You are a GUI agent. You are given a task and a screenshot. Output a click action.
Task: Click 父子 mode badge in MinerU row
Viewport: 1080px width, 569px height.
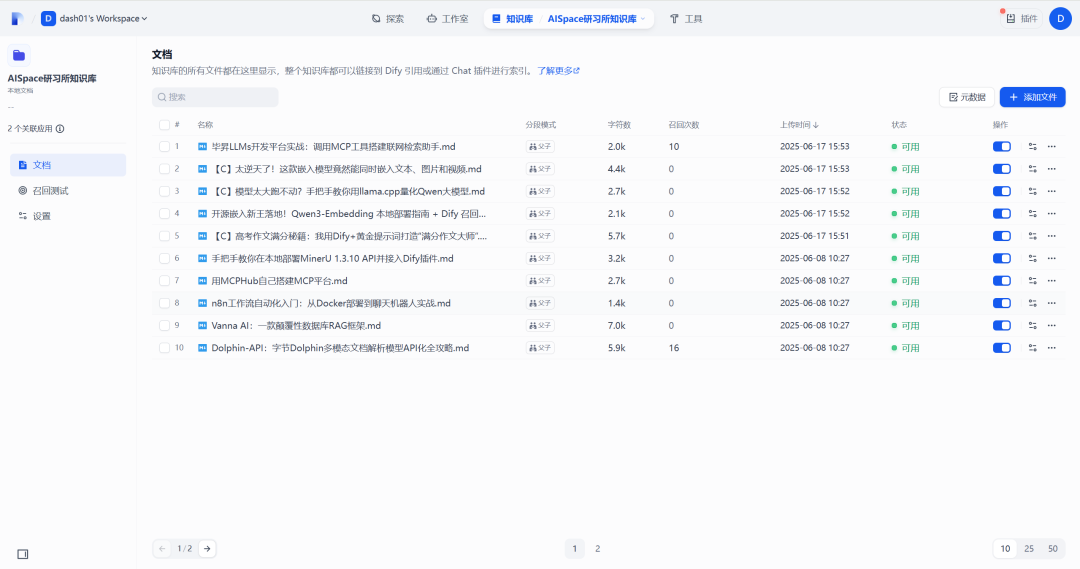[540, 258]
